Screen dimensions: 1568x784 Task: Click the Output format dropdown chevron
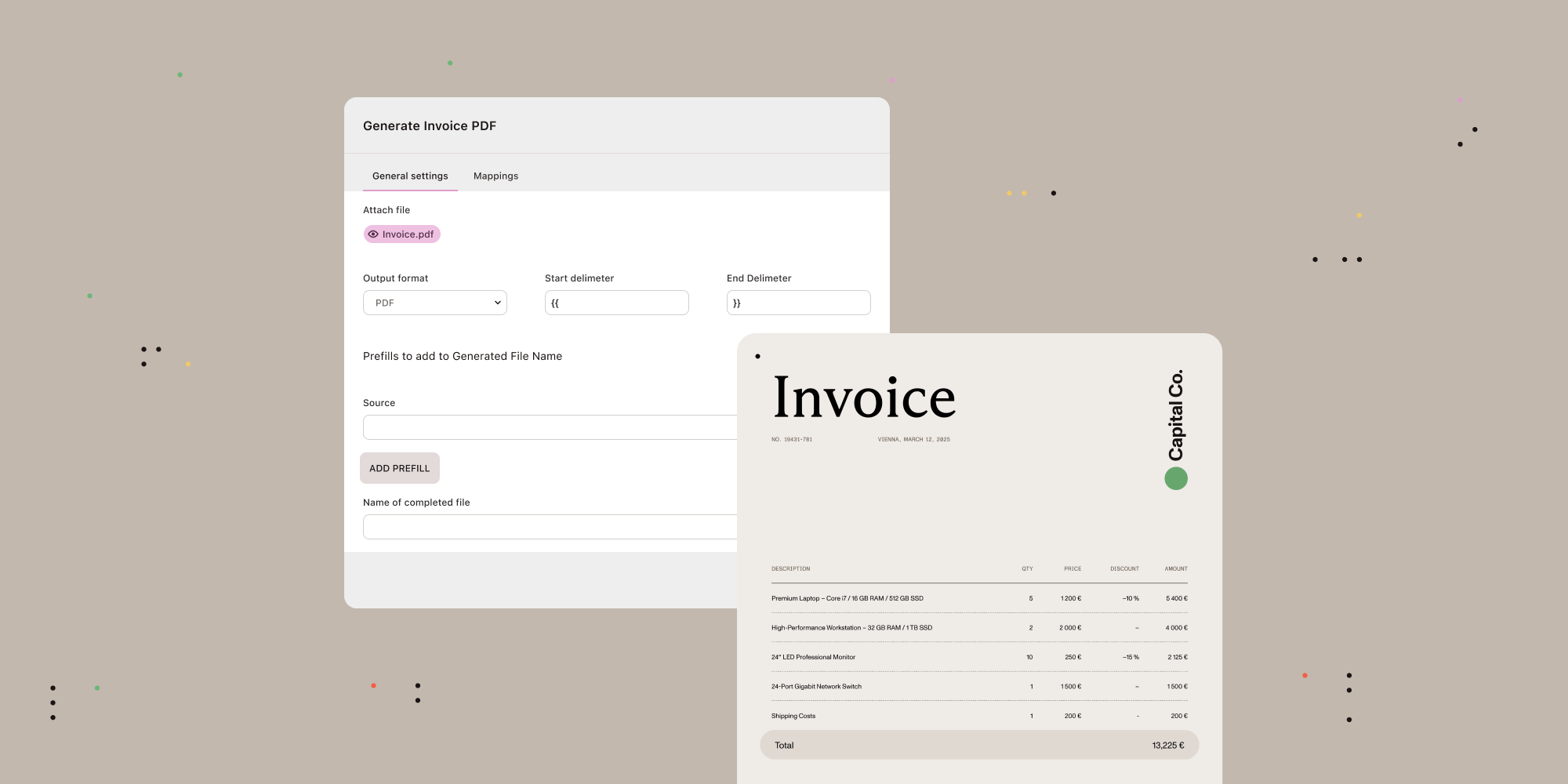497,302
